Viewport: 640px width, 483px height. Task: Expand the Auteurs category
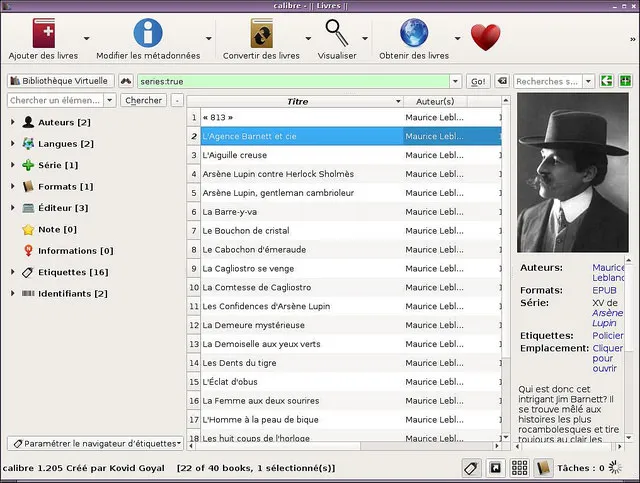pyautogui.click(x=12, y=122)
